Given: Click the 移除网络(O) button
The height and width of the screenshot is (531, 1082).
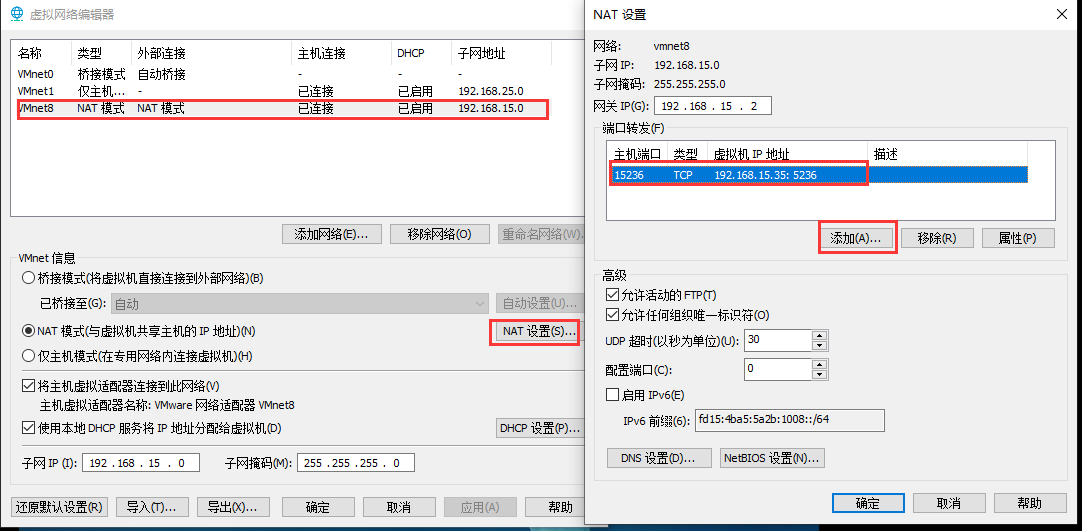Looking at the screenshot, I should (x=440, y=234).
